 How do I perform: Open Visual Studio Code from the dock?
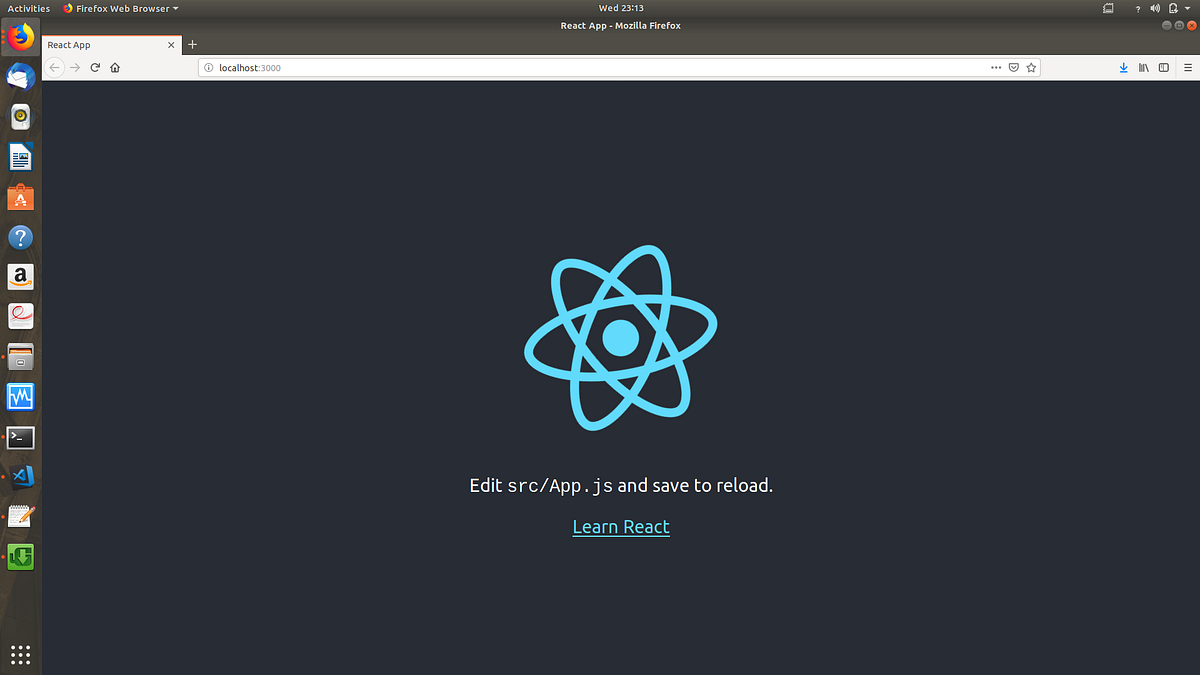coord(20,477)
